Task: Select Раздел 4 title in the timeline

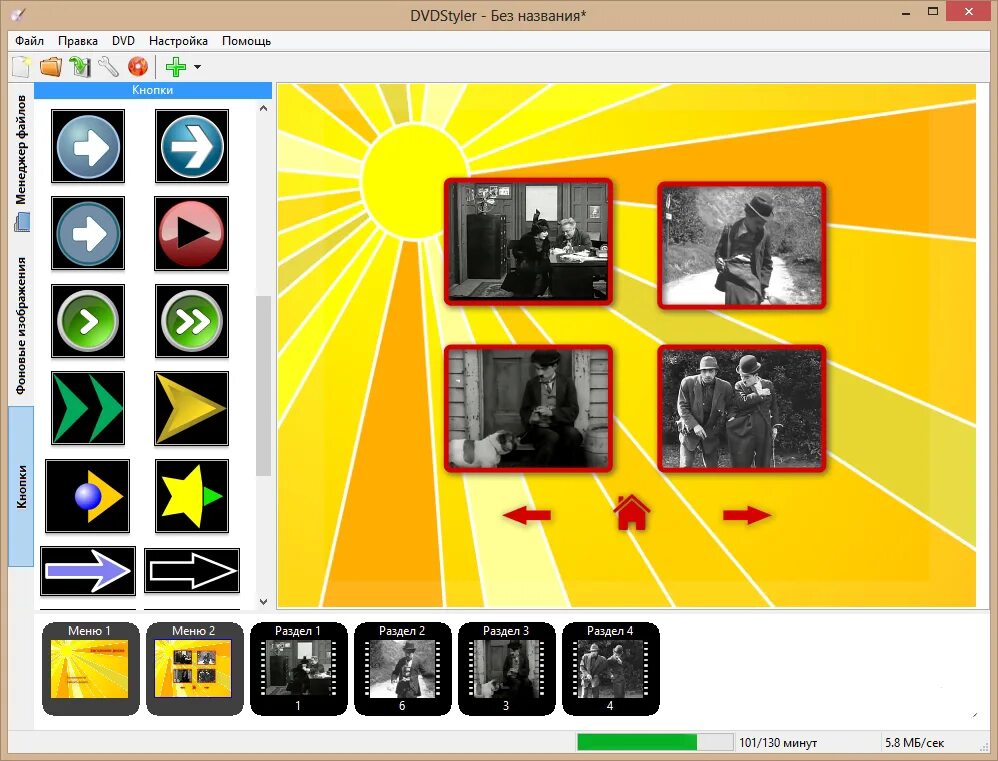Action: click(610, 669)
